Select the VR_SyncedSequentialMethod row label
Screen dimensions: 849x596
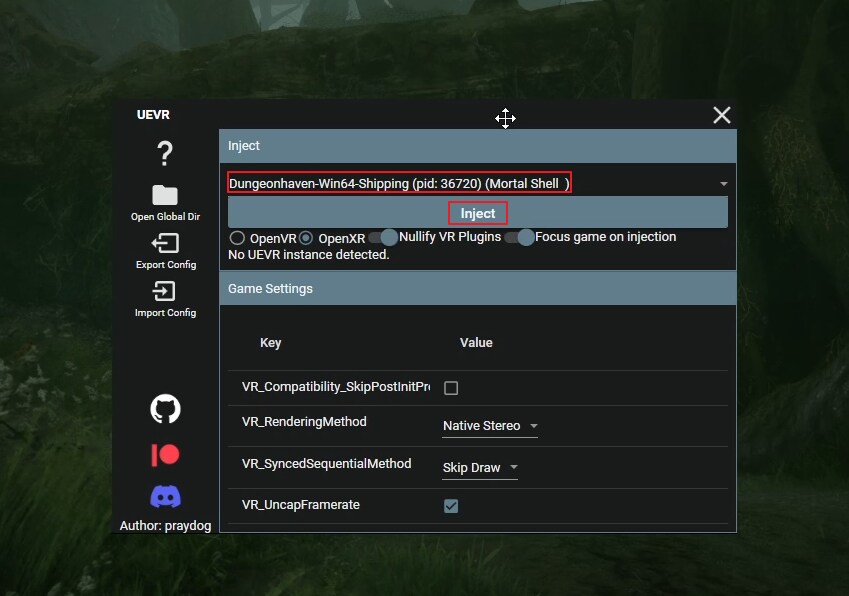pyautogui.click(x=326, y=464)
